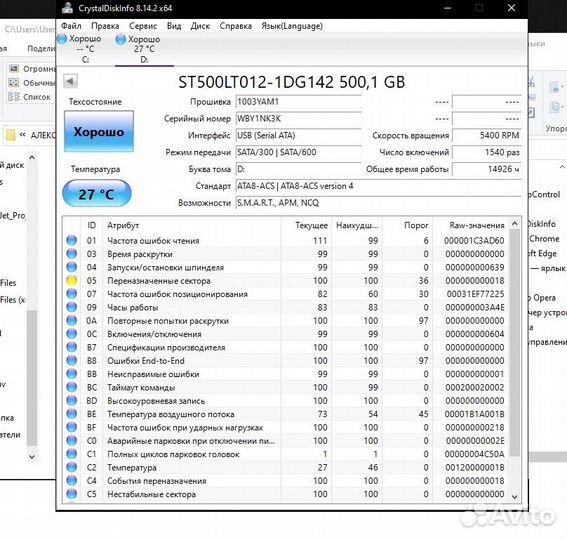Click the Прошивка field 1003YAM1
The image size is (567, 540).
pos(298,102)
